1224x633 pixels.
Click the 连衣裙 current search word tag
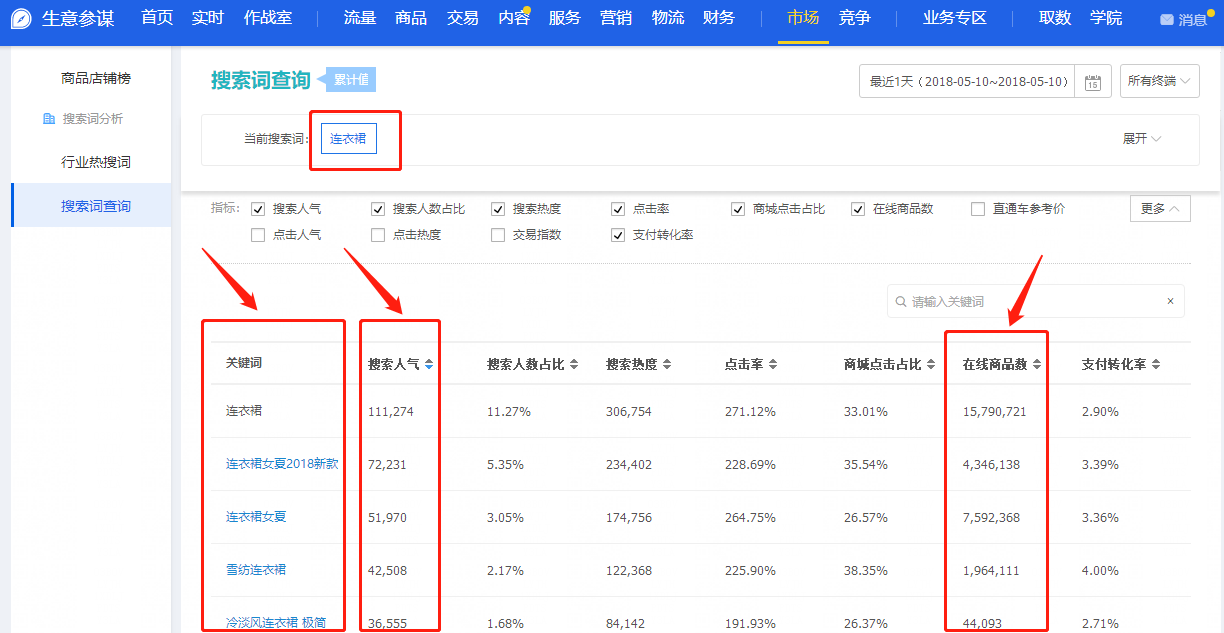[x=348, y=139]
